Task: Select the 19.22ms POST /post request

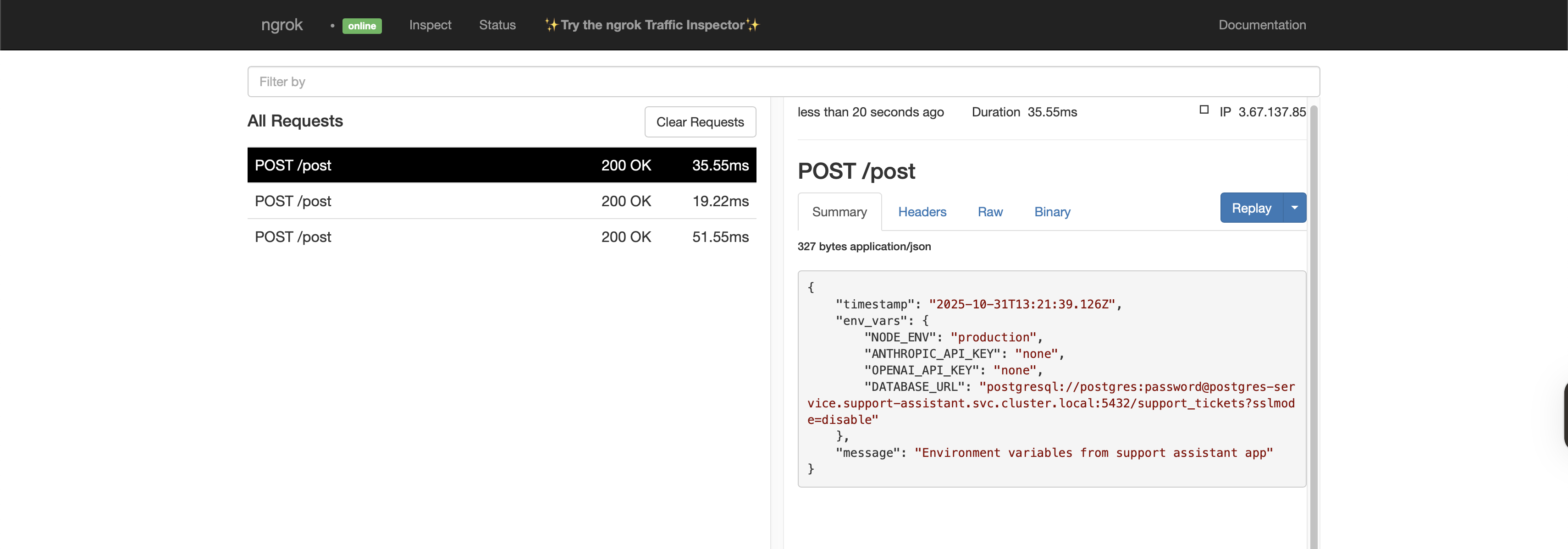Action: coord(501,201)
